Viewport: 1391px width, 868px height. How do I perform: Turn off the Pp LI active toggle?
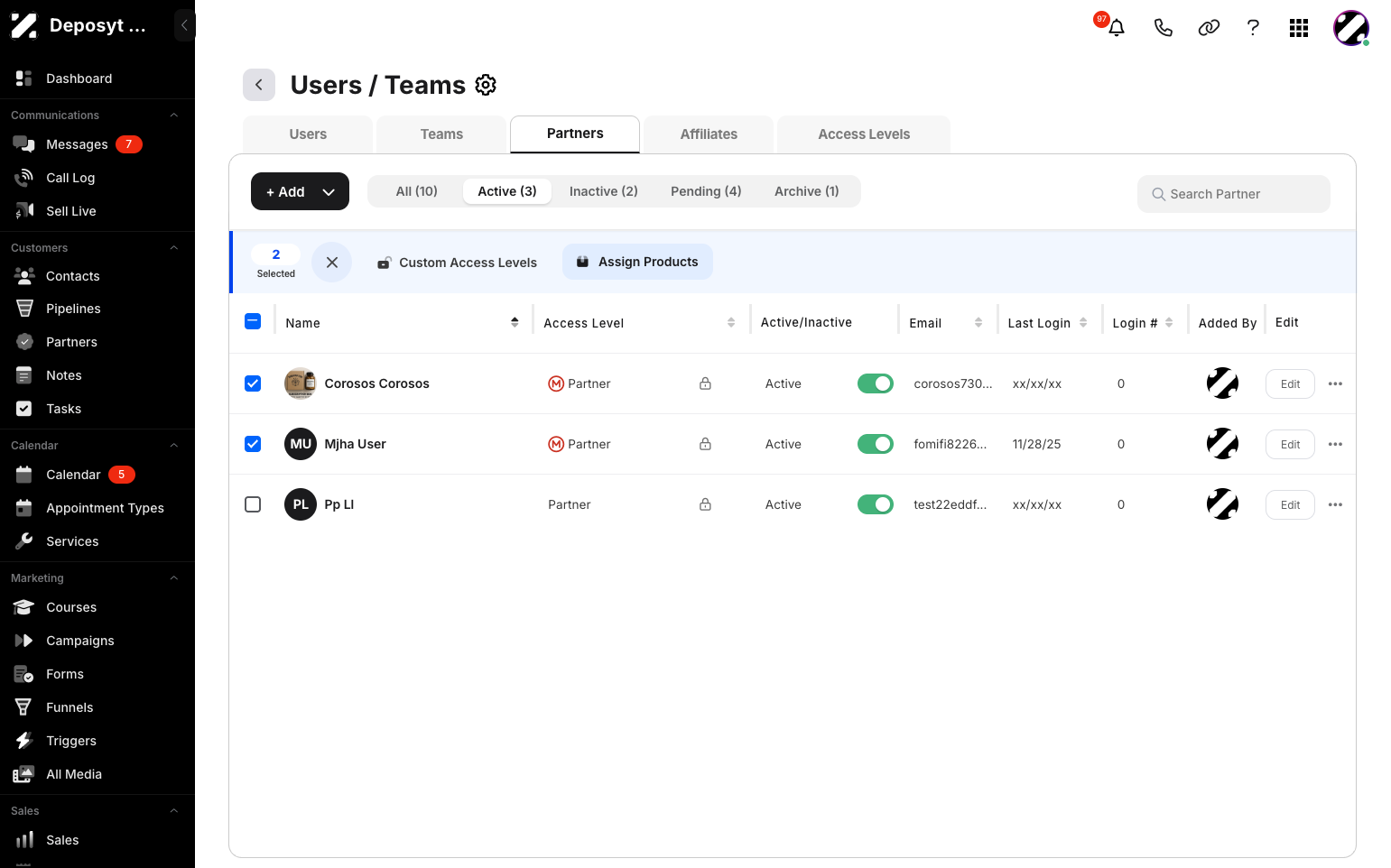point(875,504)
